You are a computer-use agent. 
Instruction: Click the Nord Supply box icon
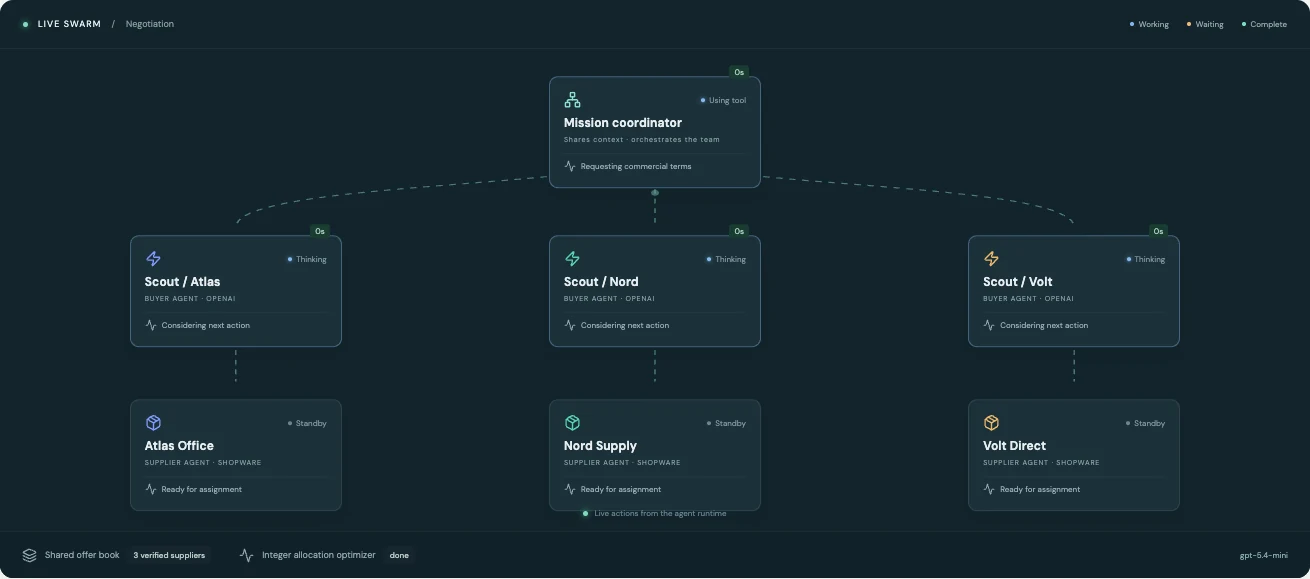coord(572,423)
